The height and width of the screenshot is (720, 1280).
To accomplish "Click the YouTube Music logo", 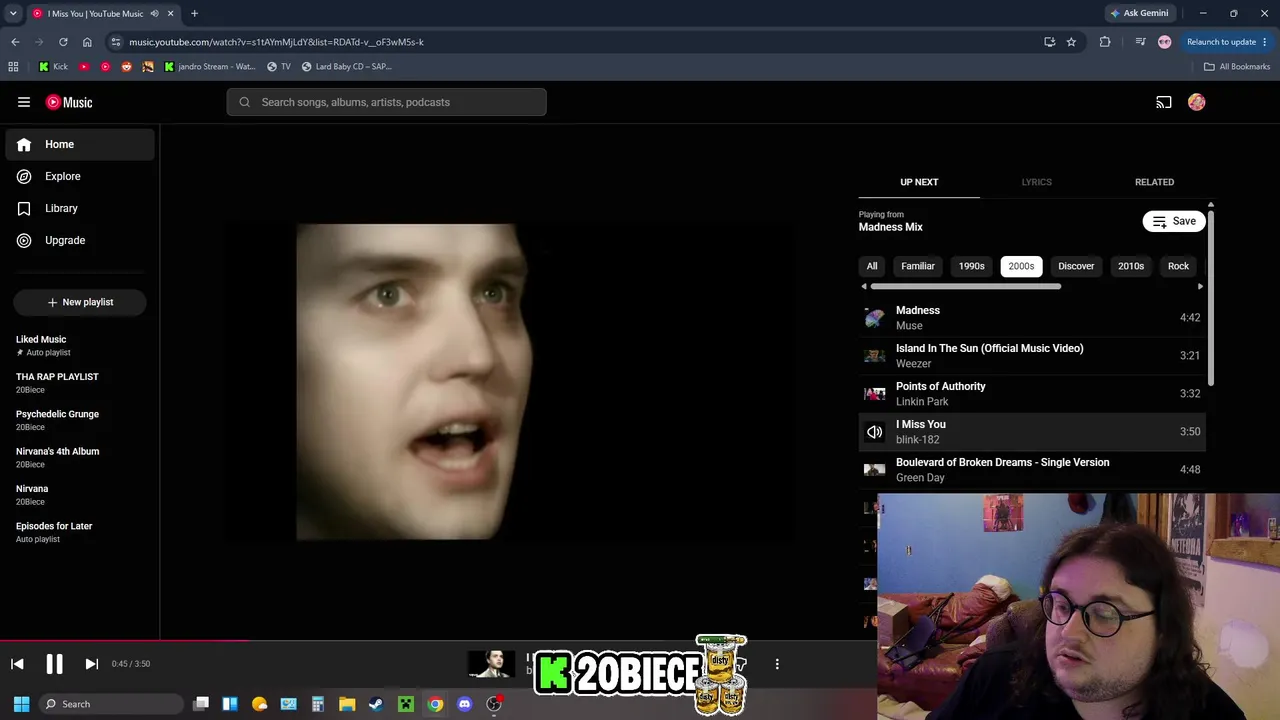I will (x=69, y=102).
